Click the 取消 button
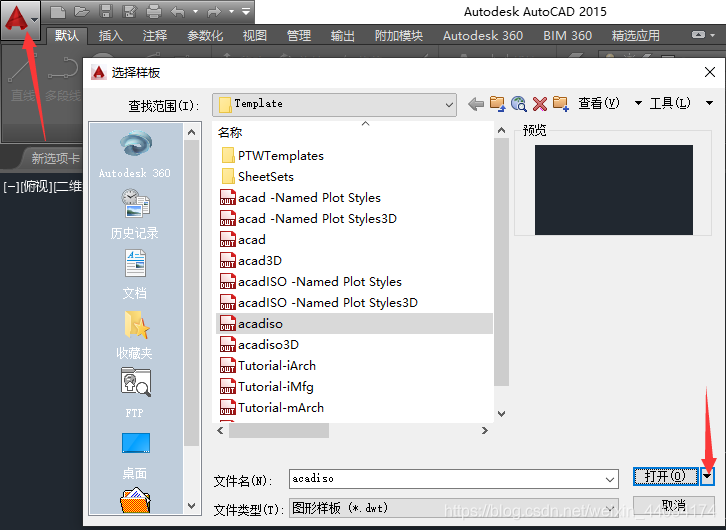The image size is (726, 530). pos(674,505)
